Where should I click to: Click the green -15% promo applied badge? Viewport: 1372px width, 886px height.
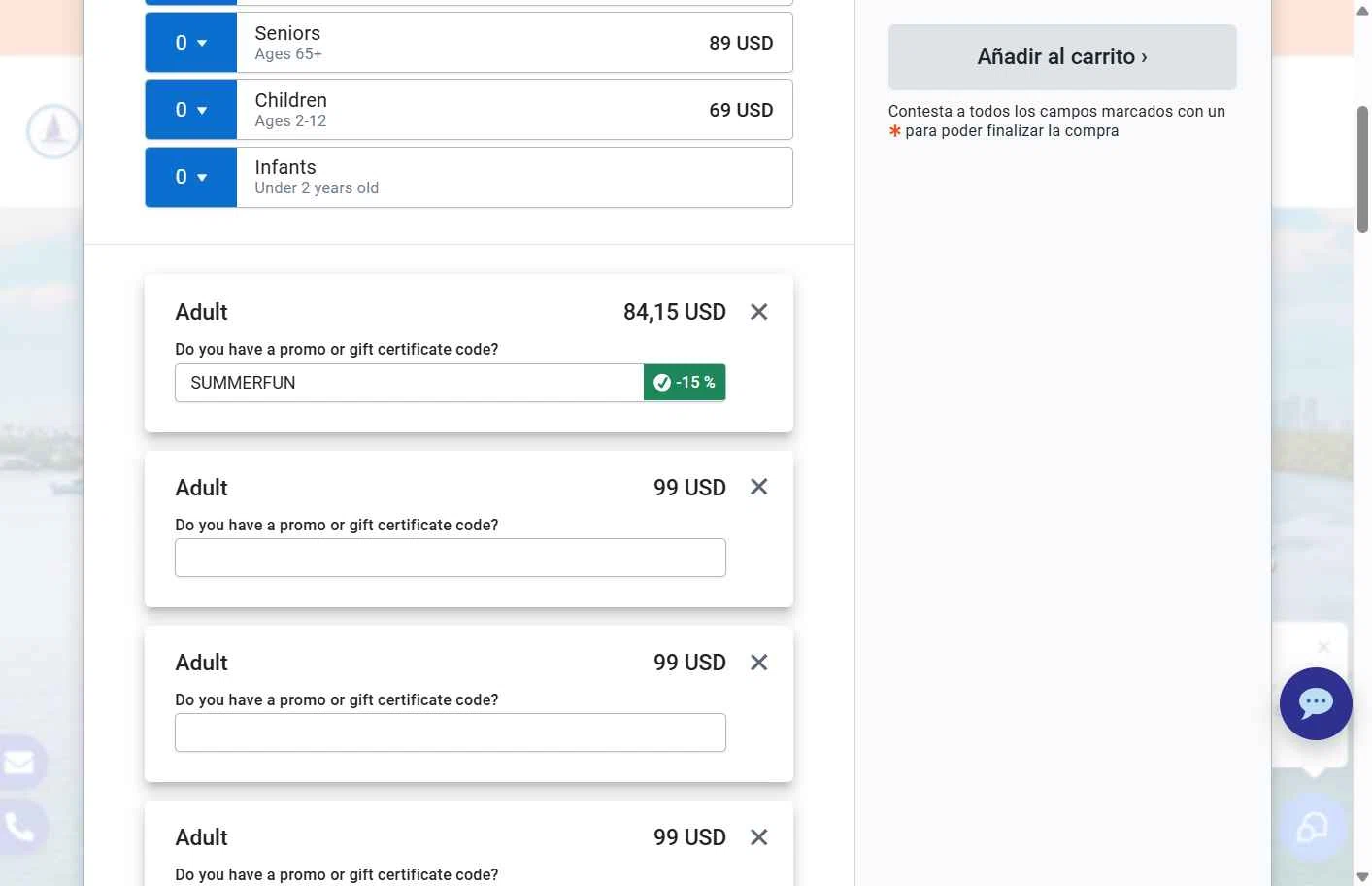pos(685,383)
